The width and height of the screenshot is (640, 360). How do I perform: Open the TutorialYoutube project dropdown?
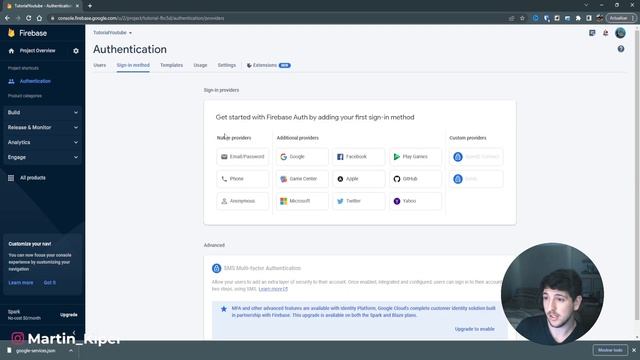point(112,33)
